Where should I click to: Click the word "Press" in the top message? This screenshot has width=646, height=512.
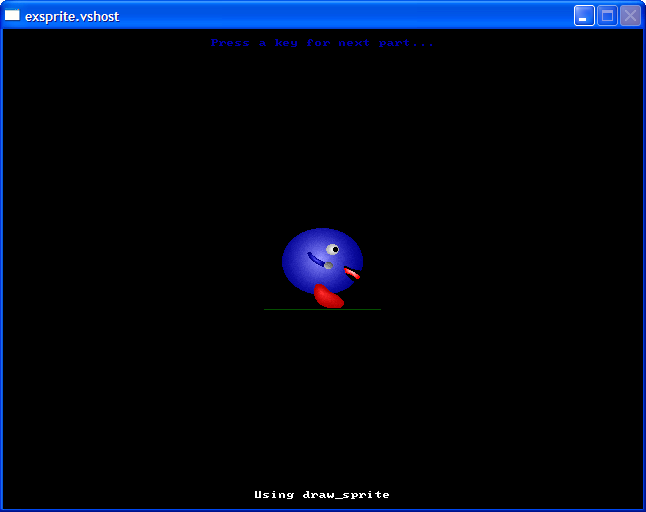click(x=230, y=43)
